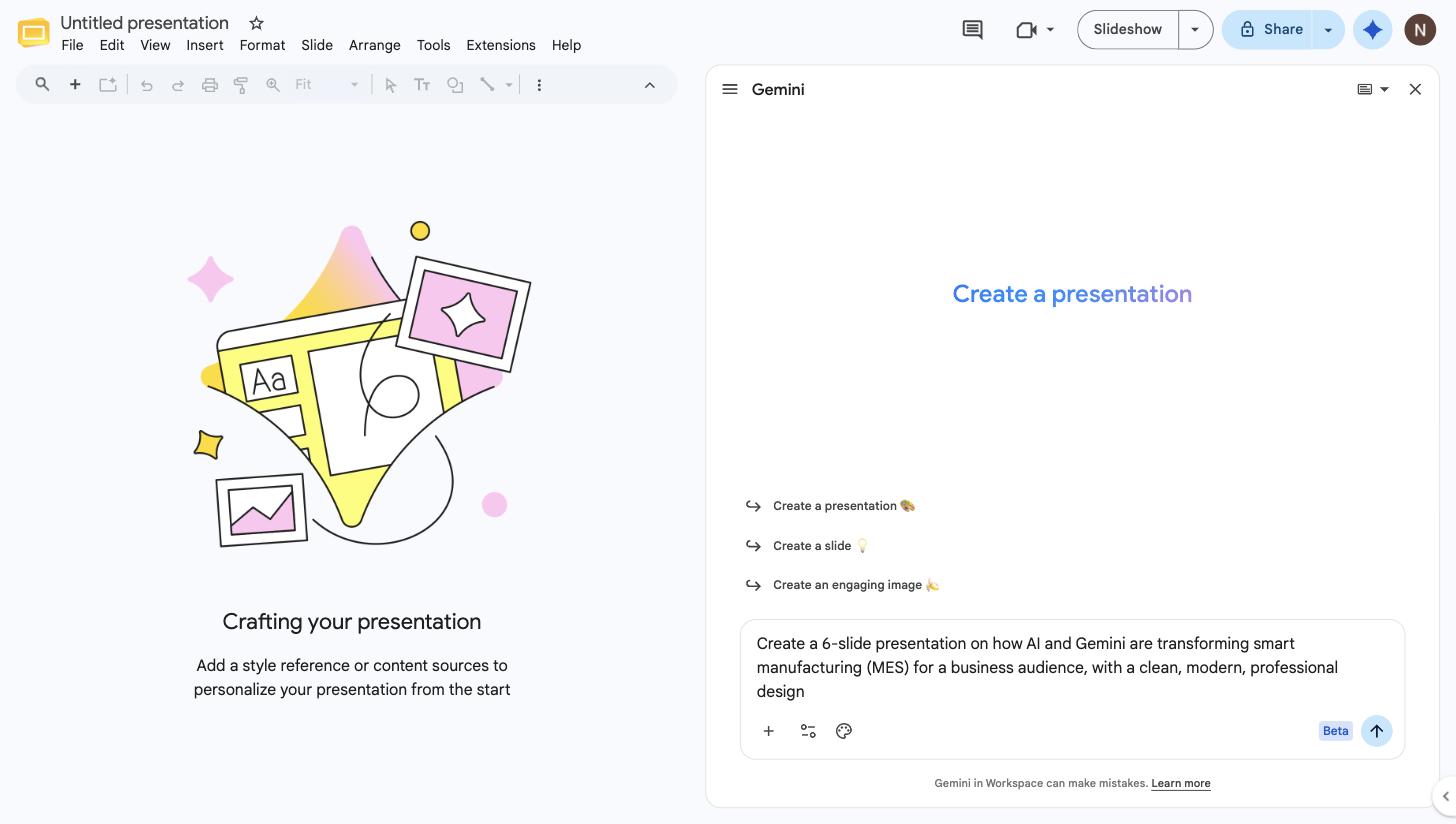Open the toolbar more options menu
Image resolution: width=1456 pixels, height=824 pixels.
click(539, 85)
